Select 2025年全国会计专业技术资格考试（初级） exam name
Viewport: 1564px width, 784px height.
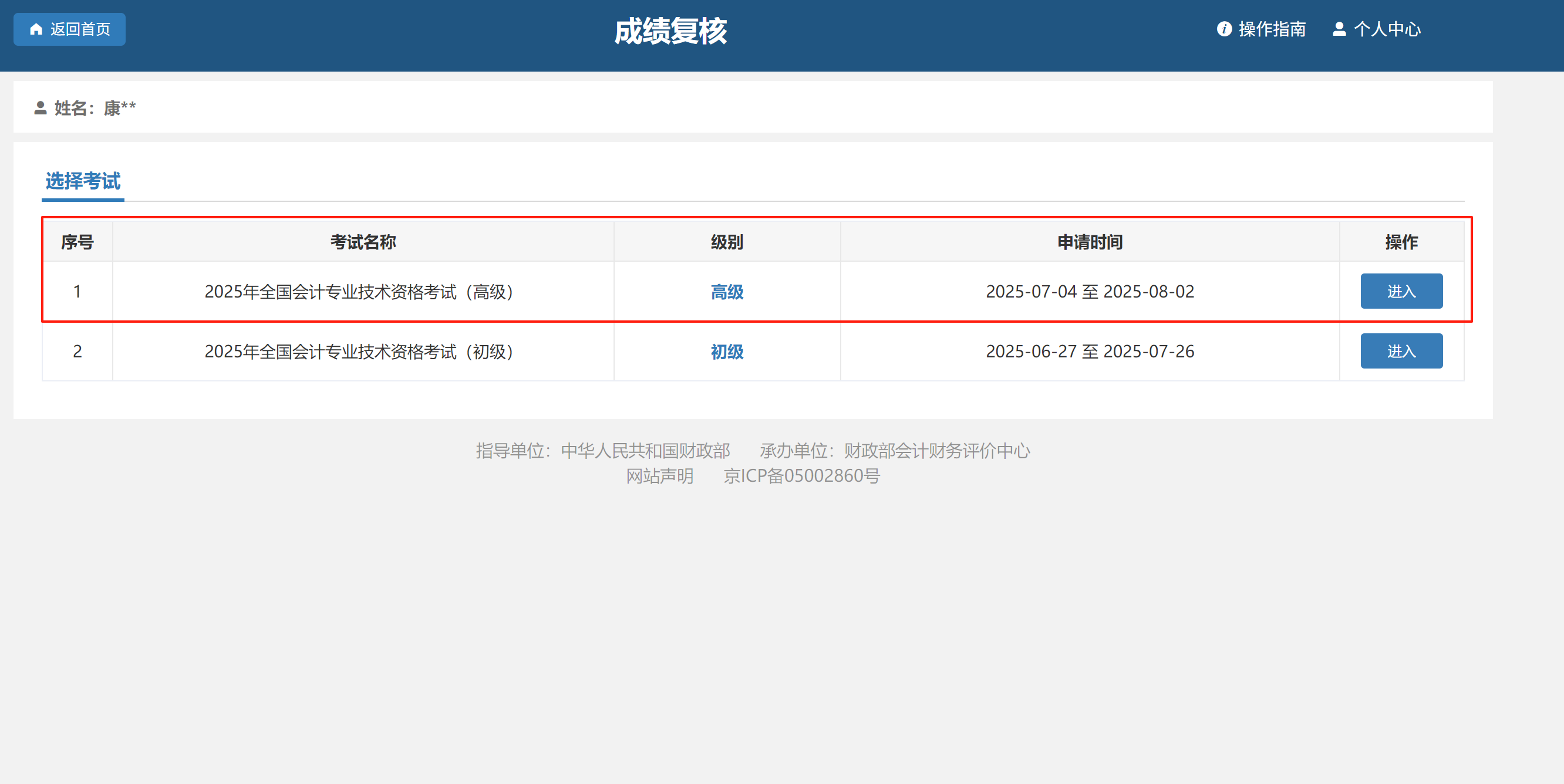362,352
